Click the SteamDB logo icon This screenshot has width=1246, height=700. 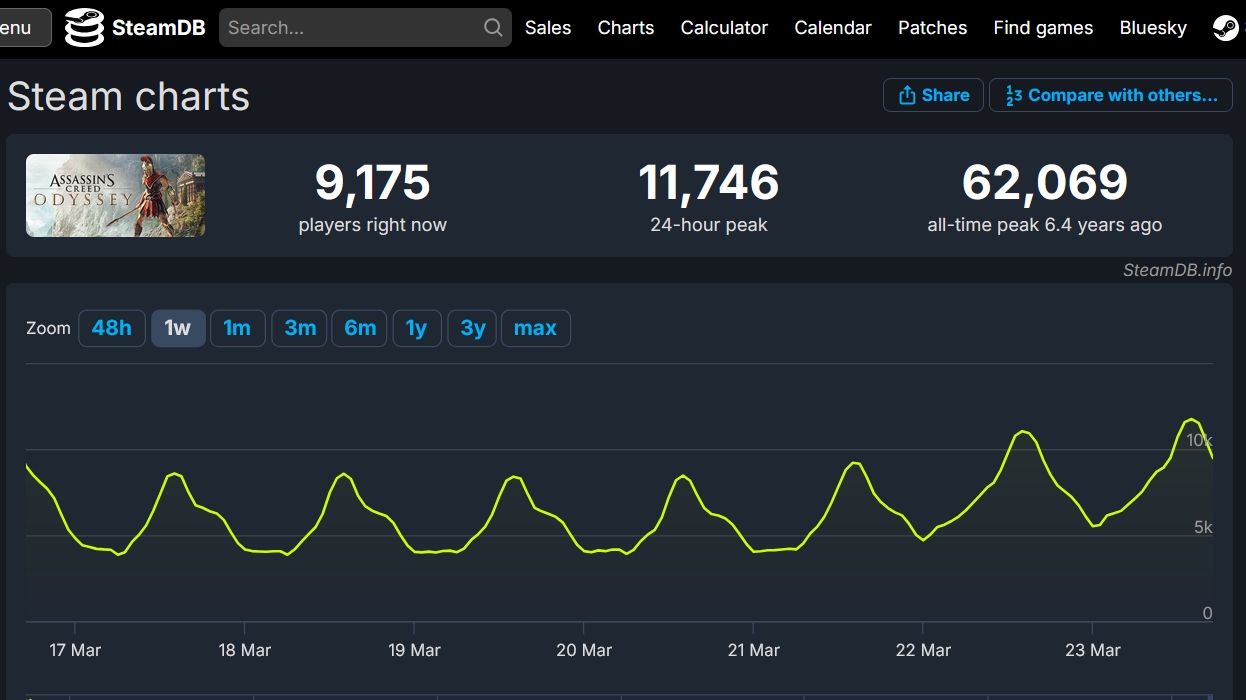tap(84, 28)
